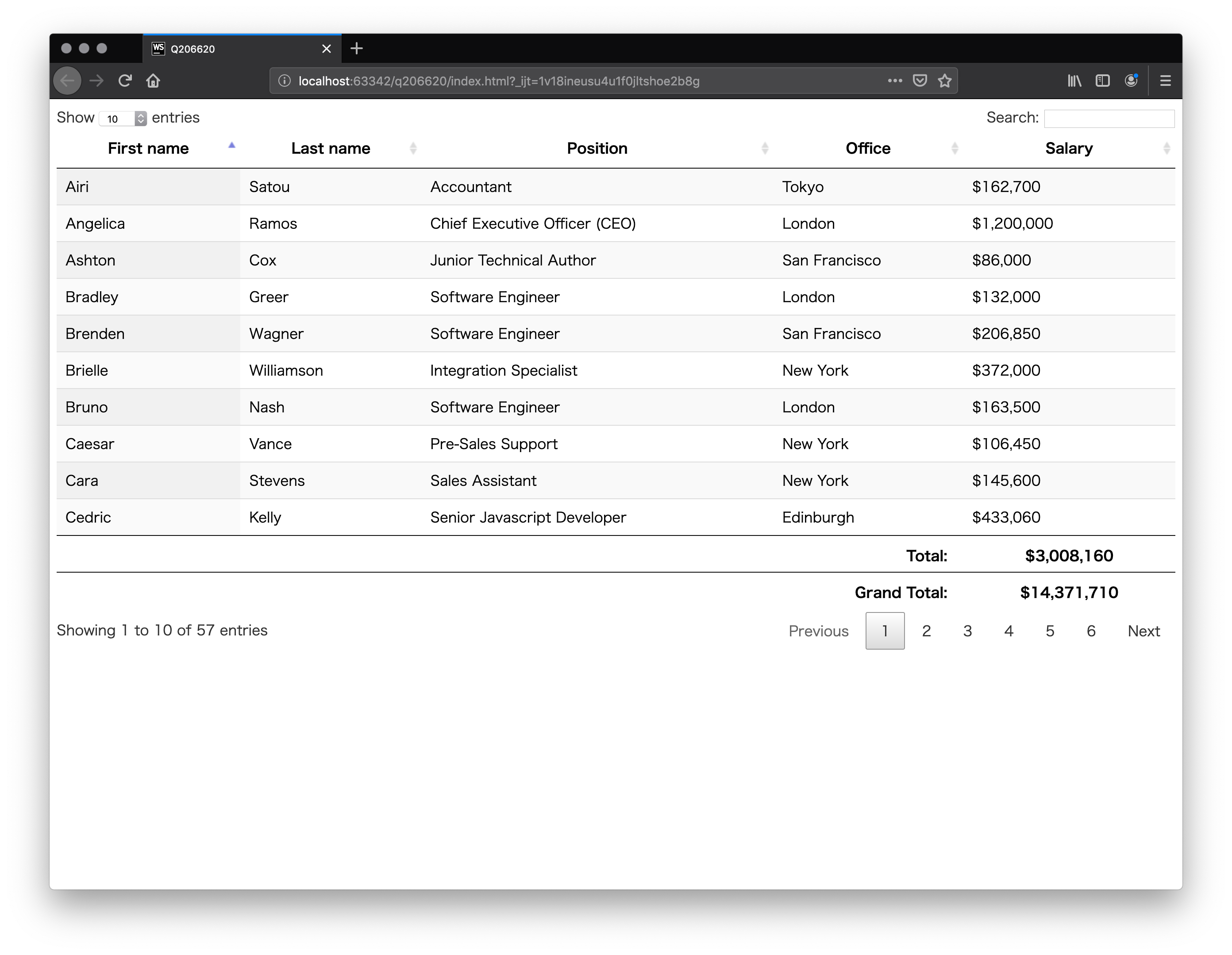Go to page 3 of the table
The width and height of the screenshot is (1232, 955).
pos(967,631)
